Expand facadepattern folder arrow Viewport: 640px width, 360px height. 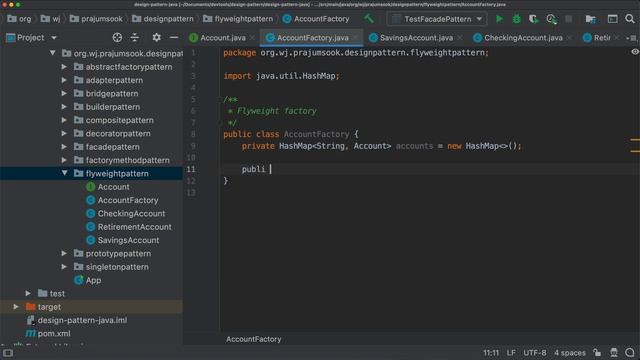[64, 147]
